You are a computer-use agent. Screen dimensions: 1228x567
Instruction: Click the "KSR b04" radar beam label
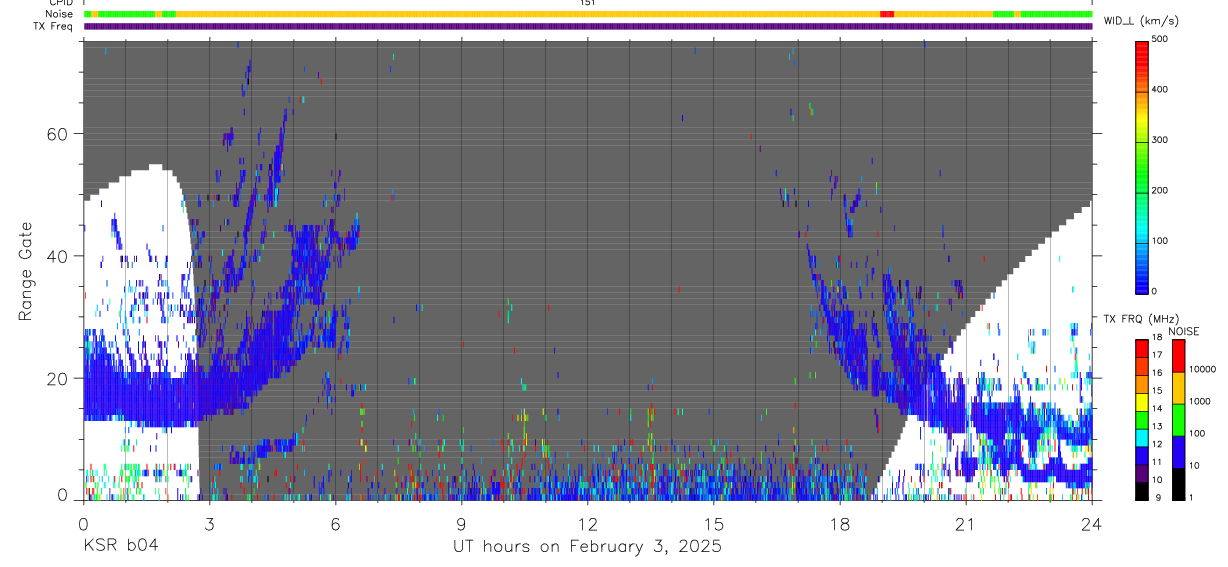pyautogui.click(x=120, y=547)
